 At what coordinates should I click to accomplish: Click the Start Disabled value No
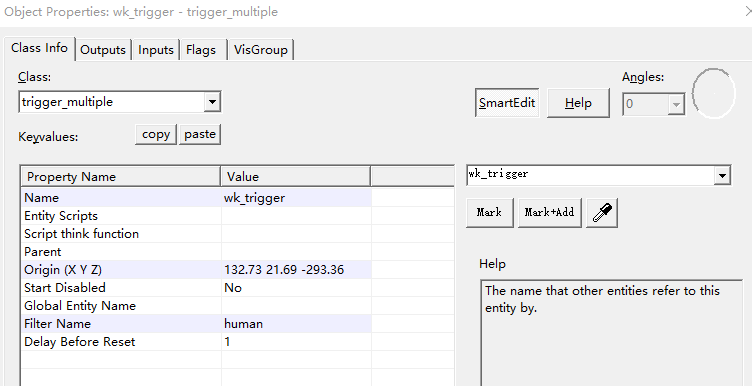pos(296,288)
